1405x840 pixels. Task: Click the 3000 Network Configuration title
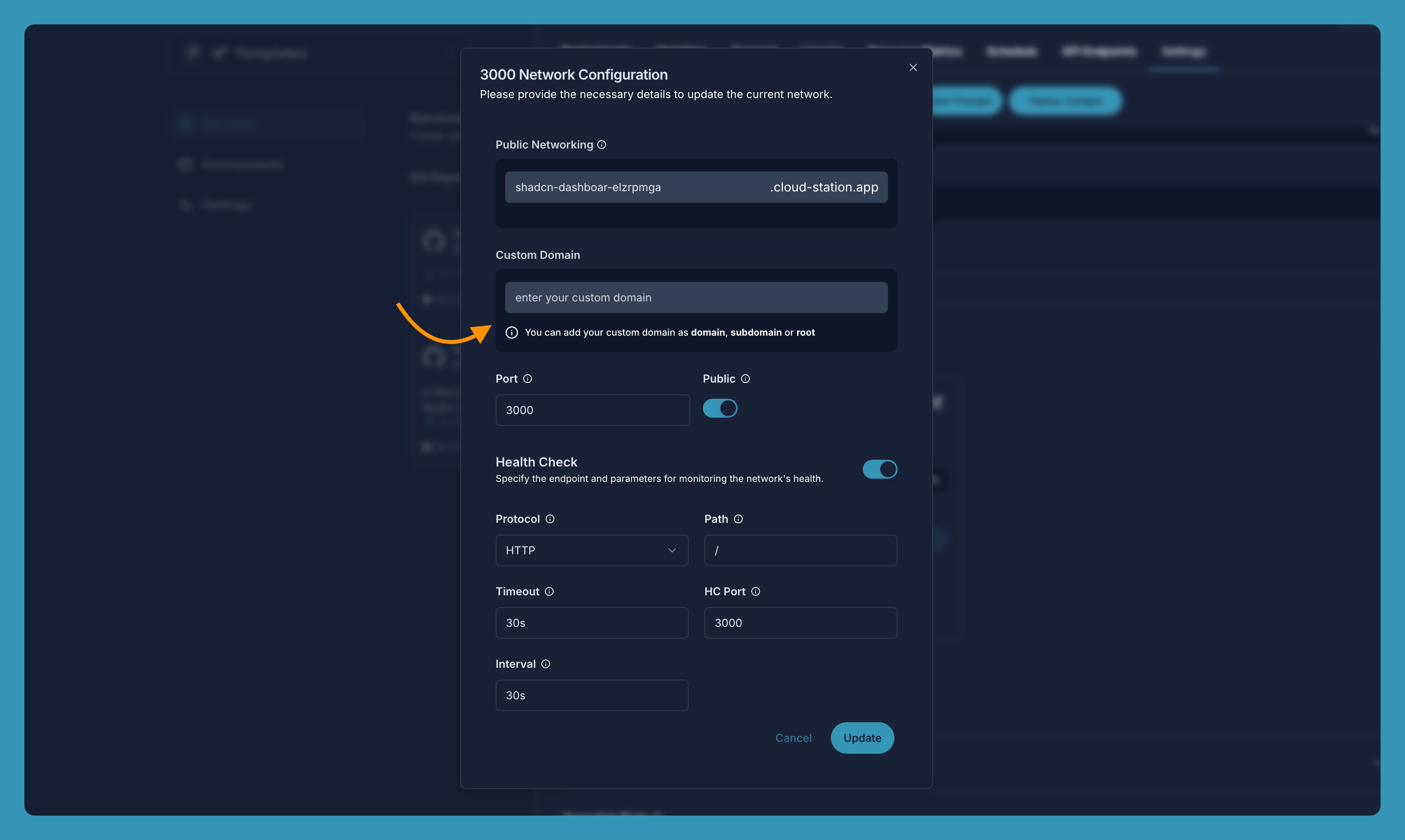click(573, 75)
